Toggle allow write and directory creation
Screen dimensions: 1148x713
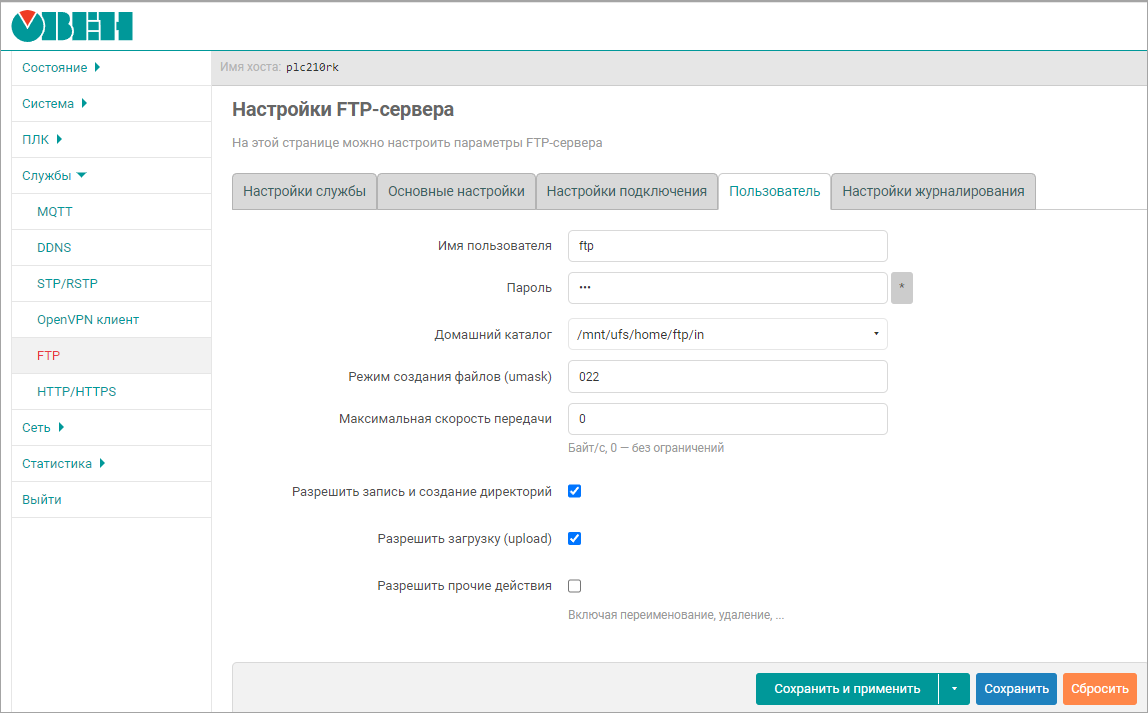(x=575, y=492)
